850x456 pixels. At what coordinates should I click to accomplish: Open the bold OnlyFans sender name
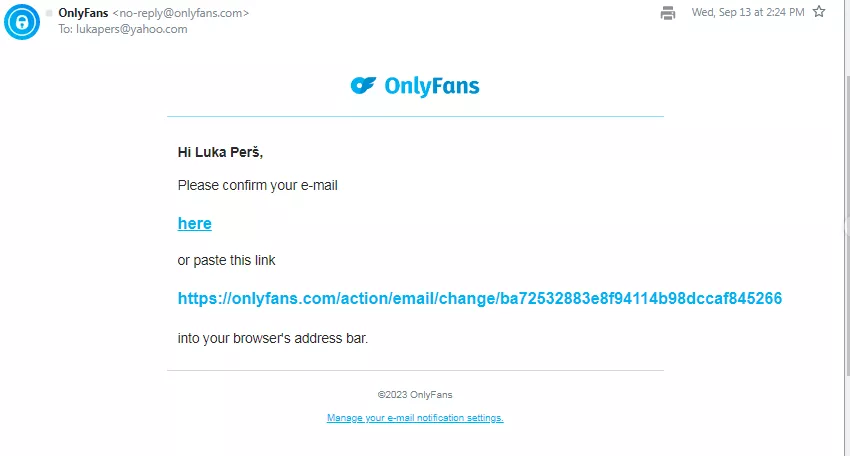pos(83,13)
